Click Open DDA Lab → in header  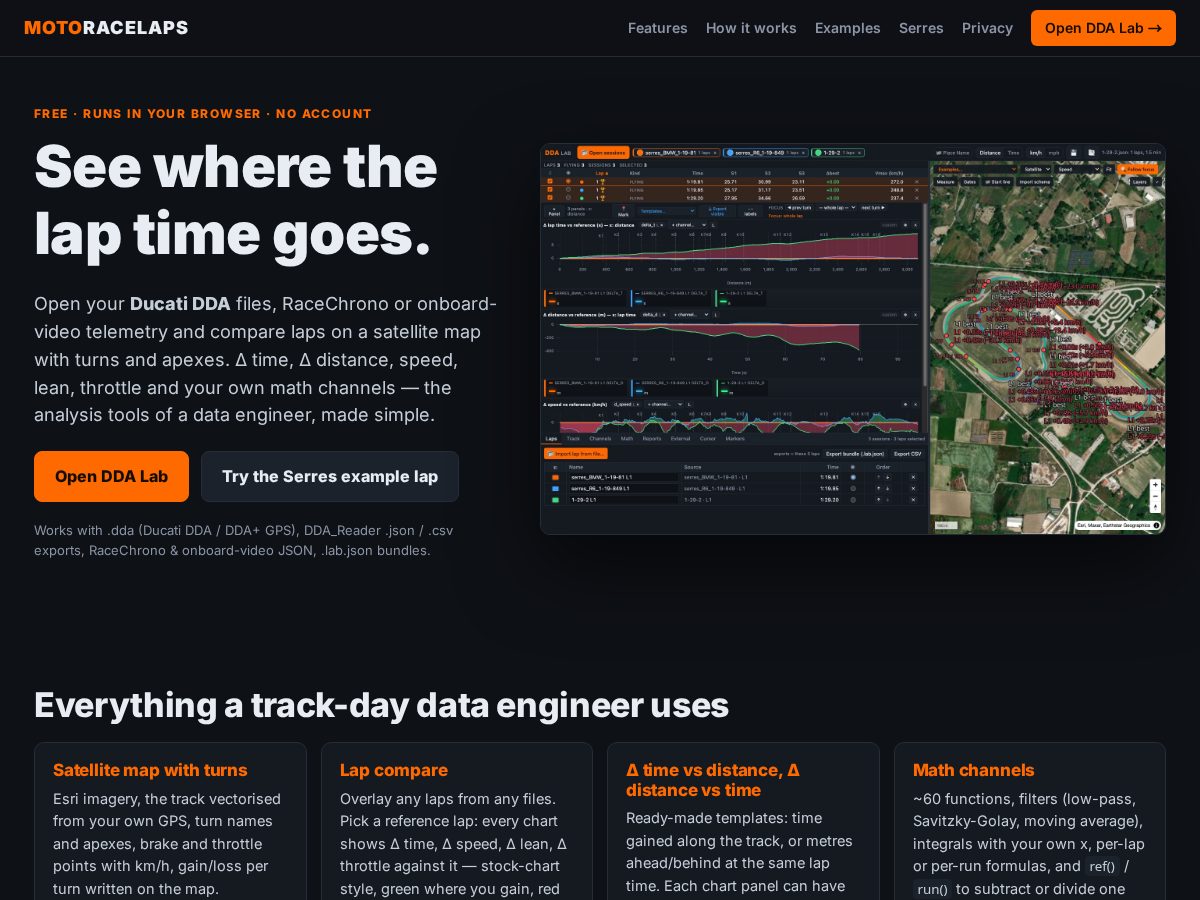click(x=1103, y=28)
